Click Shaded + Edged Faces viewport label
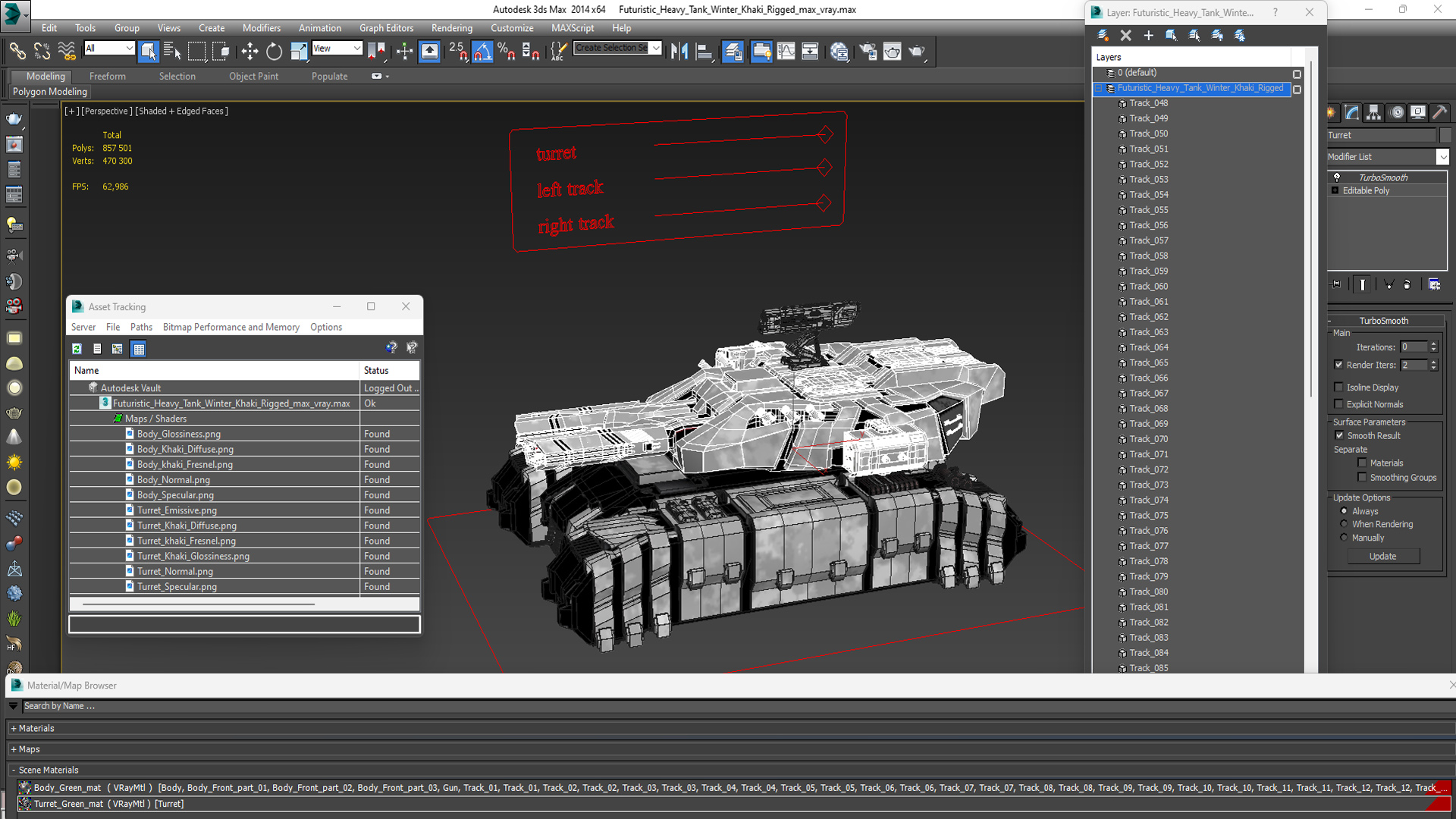1456x819 pixels. point(181,111)
